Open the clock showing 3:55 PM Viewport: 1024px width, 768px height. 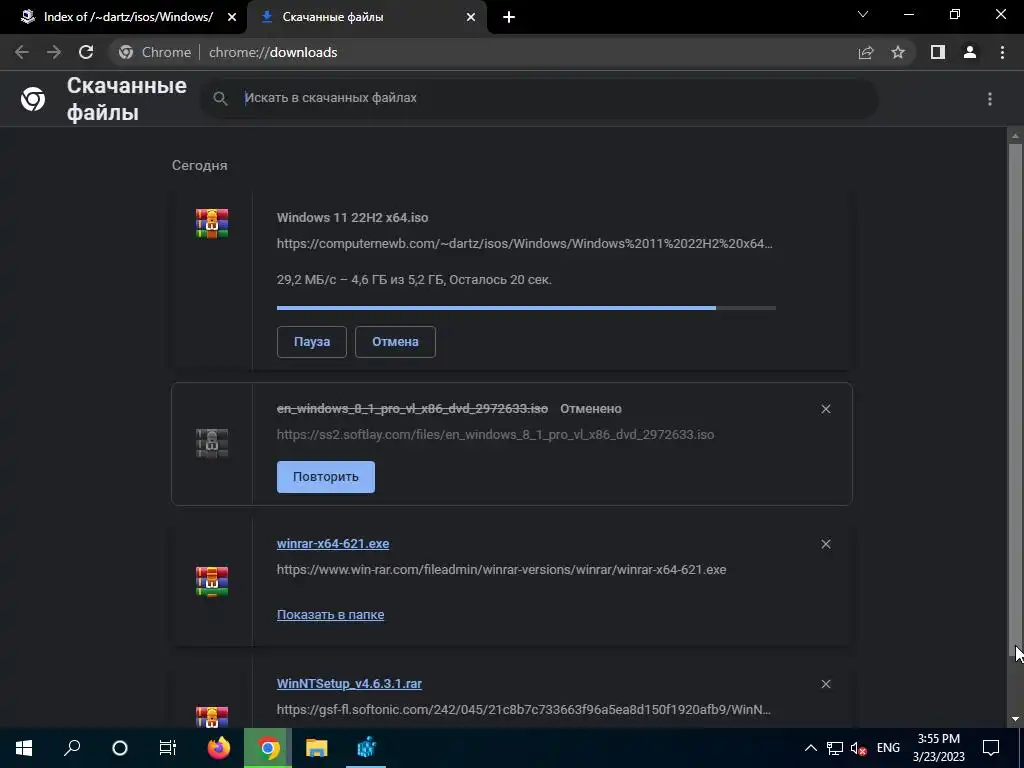coord(938,748)
